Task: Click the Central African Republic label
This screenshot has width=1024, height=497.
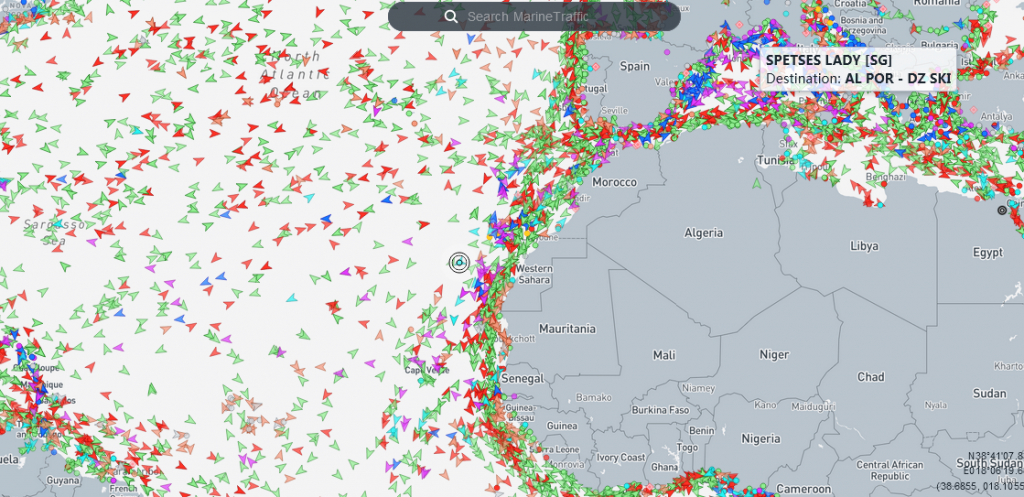Action: pos(888,470)
